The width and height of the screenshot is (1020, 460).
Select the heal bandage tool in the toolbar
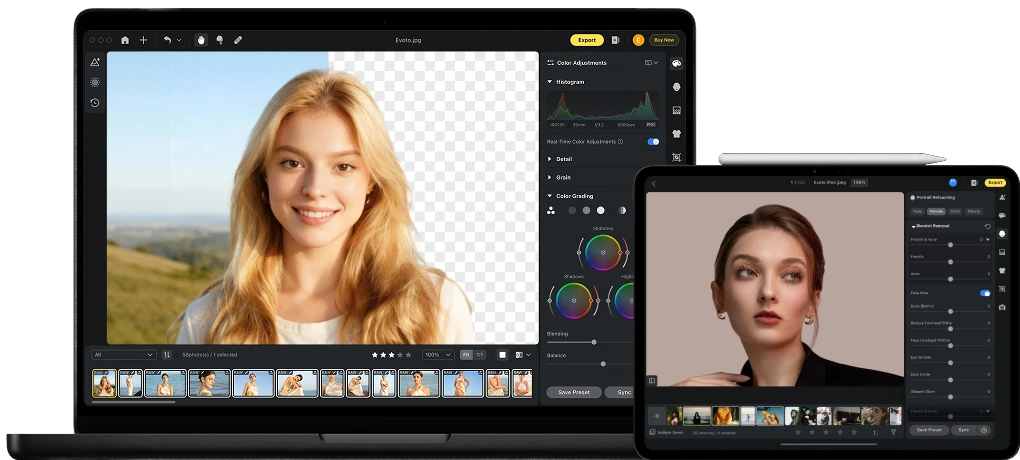pyautogui.click(x=238, y=40)
